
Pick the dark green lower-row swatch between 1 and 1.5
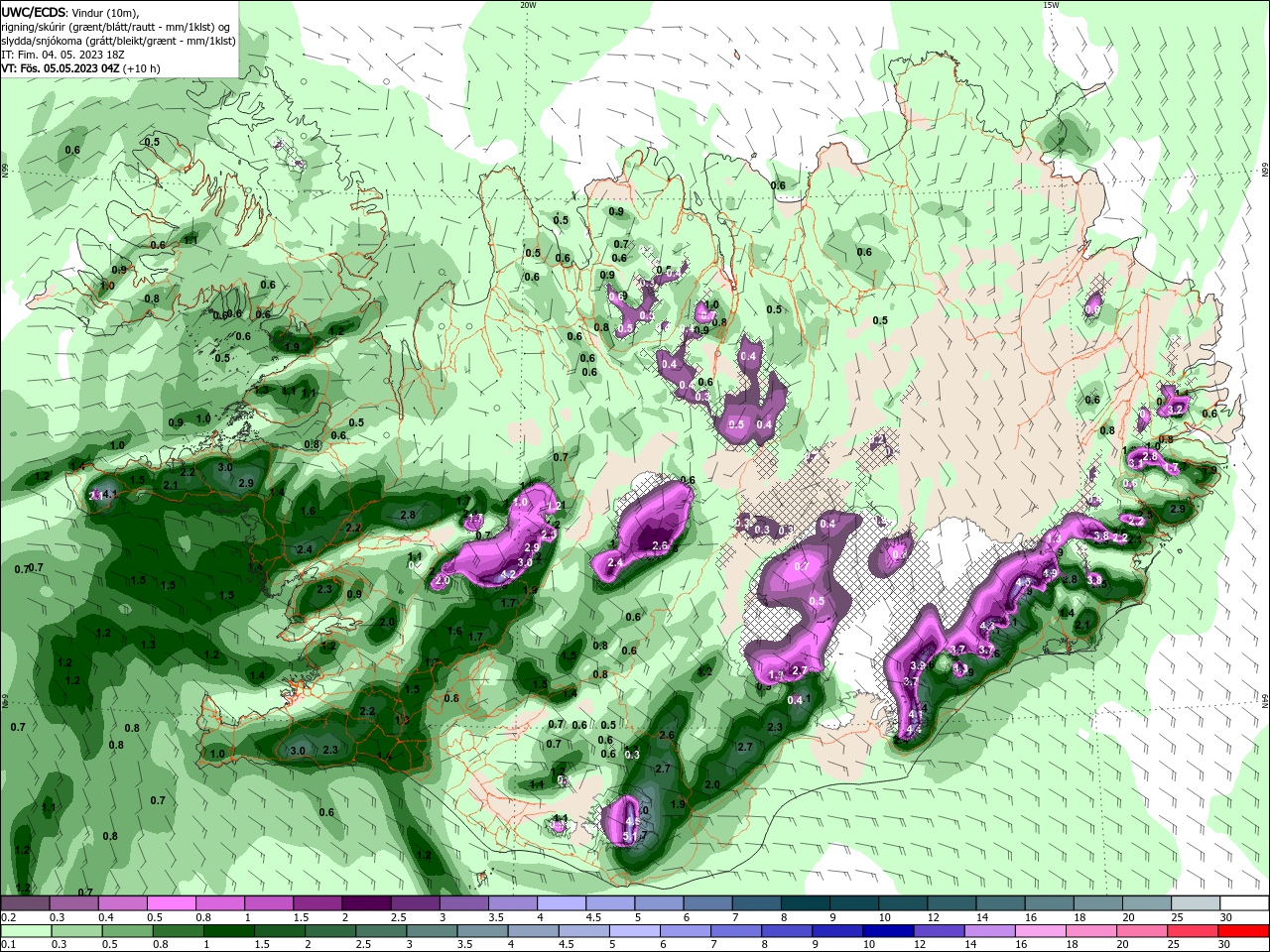[228, 930]
